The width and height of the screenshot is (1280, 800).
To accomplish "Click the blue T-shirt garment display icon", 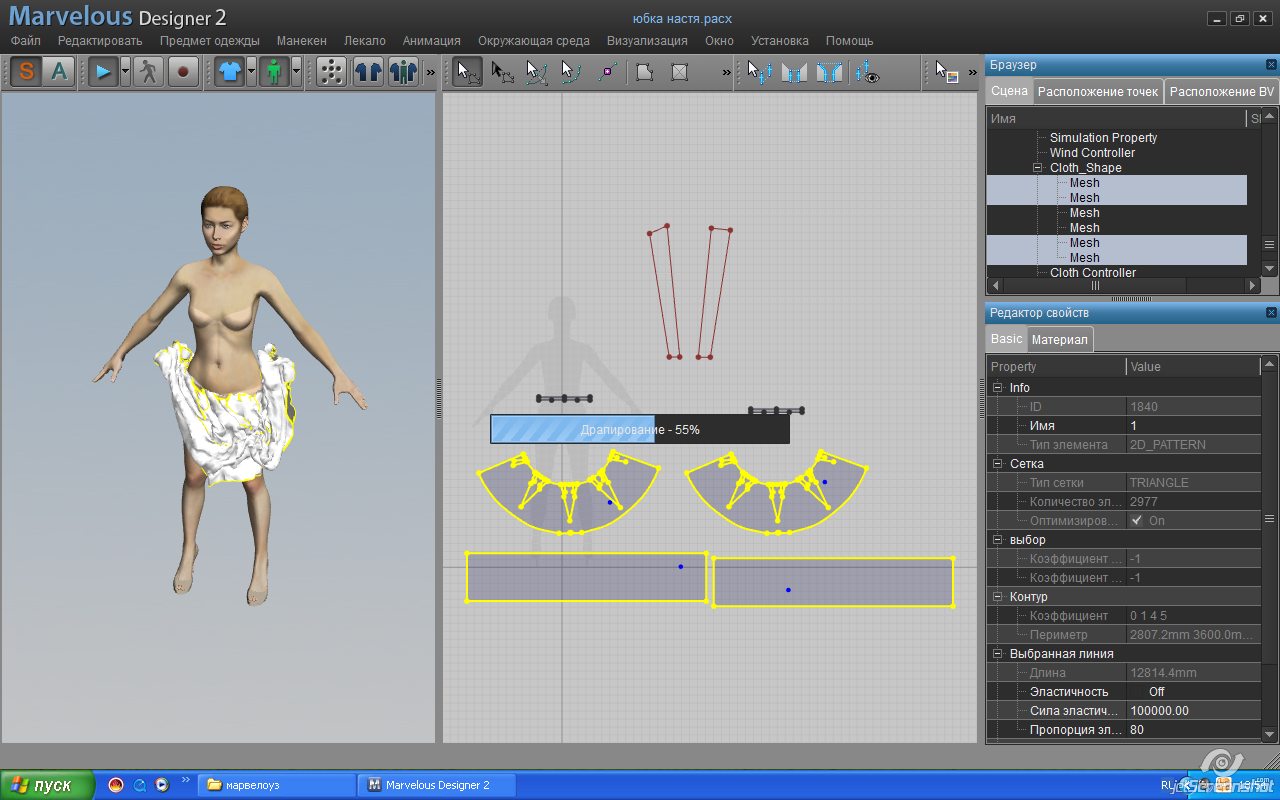I will [229, 72].
